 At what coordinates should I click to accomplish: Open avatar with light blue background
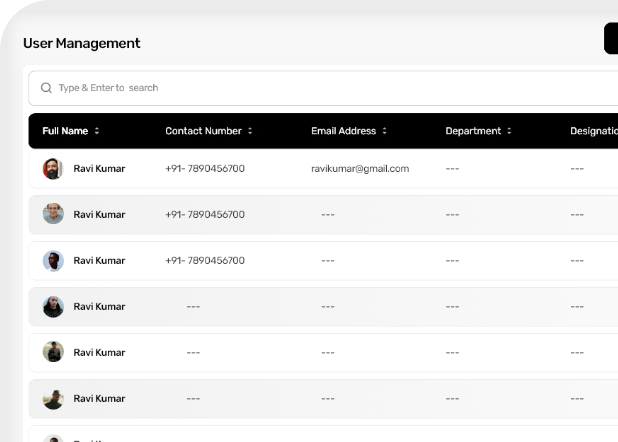(53, 261)
